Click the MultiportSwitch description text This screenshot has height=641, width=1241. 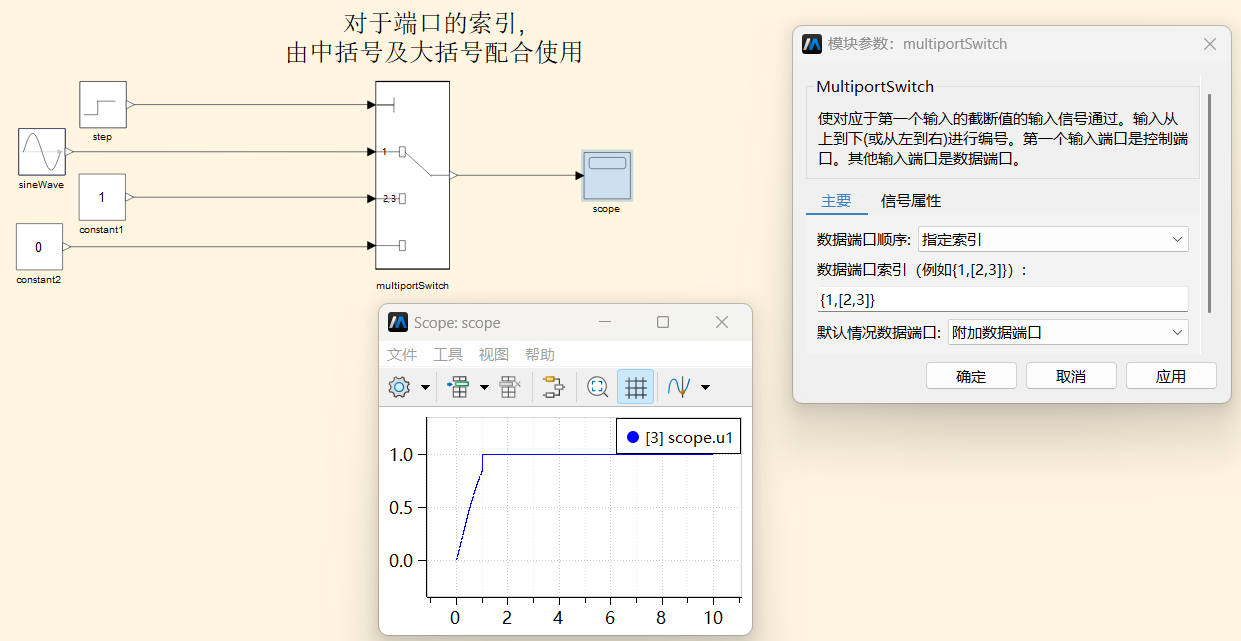tap(1003, 138)
